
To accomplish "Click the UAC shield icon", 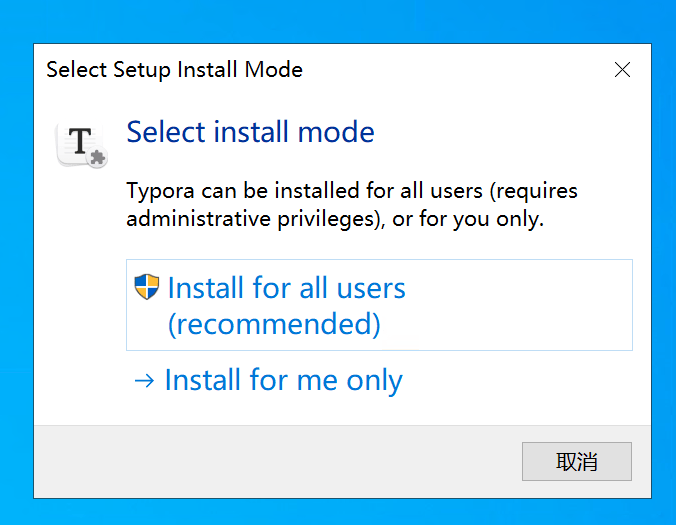I will pos(147,286).
